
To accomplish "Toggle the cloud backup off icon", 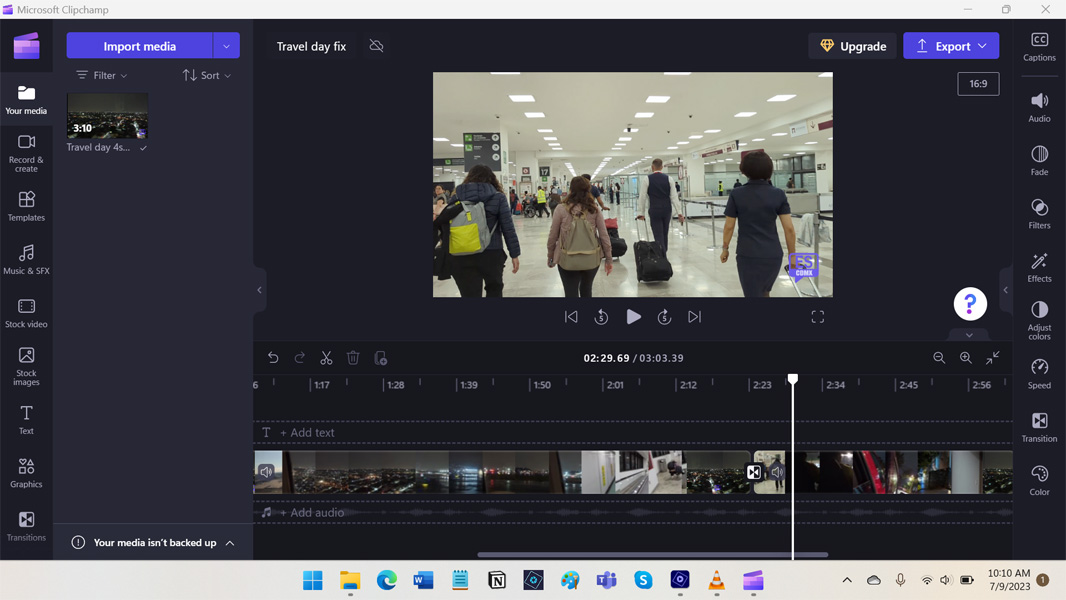I will click(x=376, y=46).
